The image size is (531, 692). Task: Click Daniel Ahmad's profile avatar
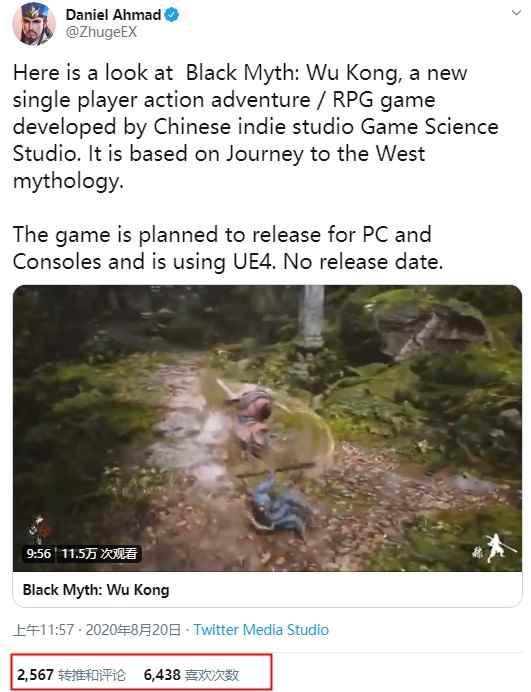[34, 23]
